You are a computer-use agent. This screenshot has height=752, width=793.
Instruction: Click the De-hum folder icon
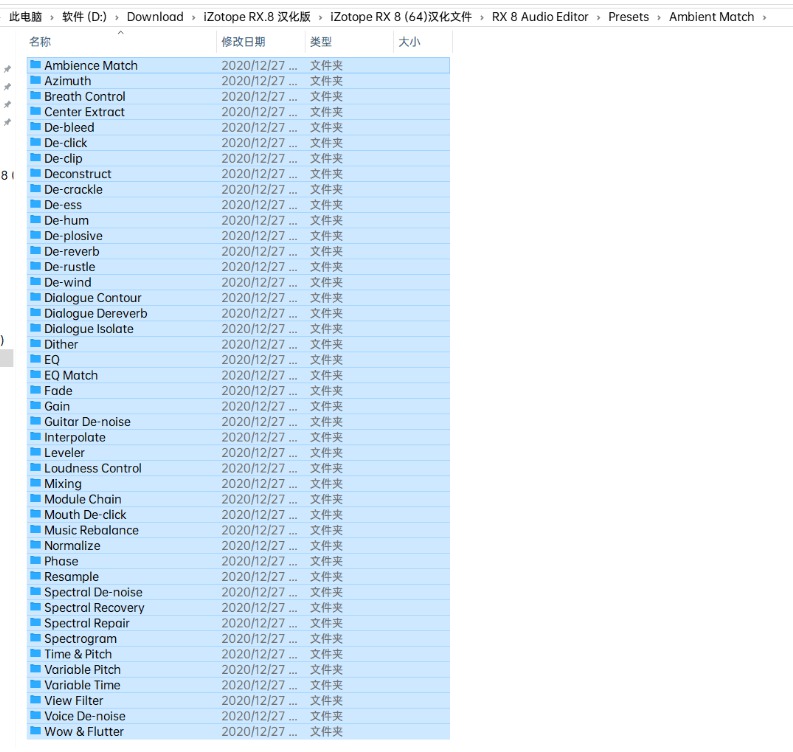pyautogui.click(x=35, y=220)
